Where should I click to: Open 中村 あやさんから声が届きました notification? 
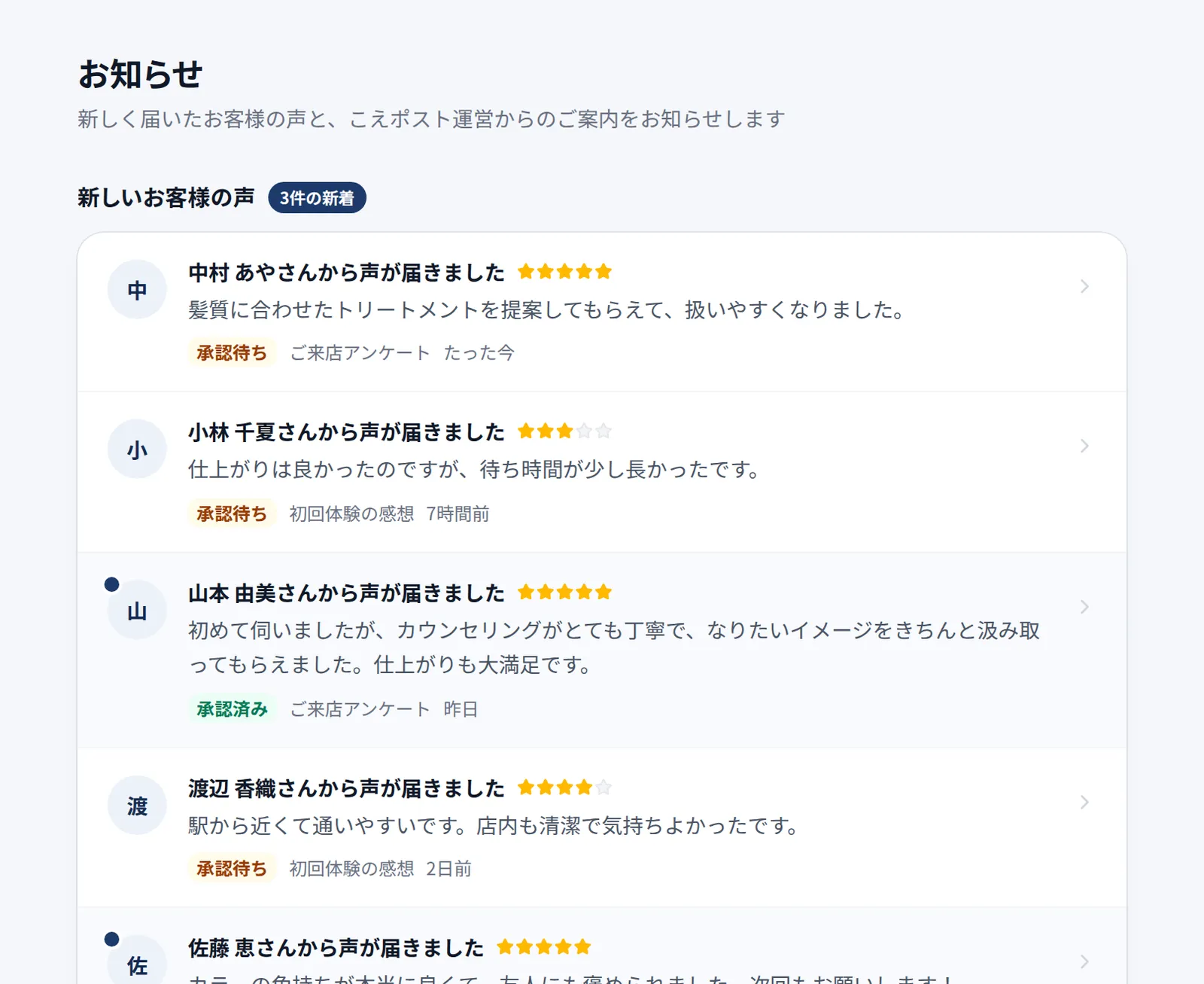click(x=602, y=312)
